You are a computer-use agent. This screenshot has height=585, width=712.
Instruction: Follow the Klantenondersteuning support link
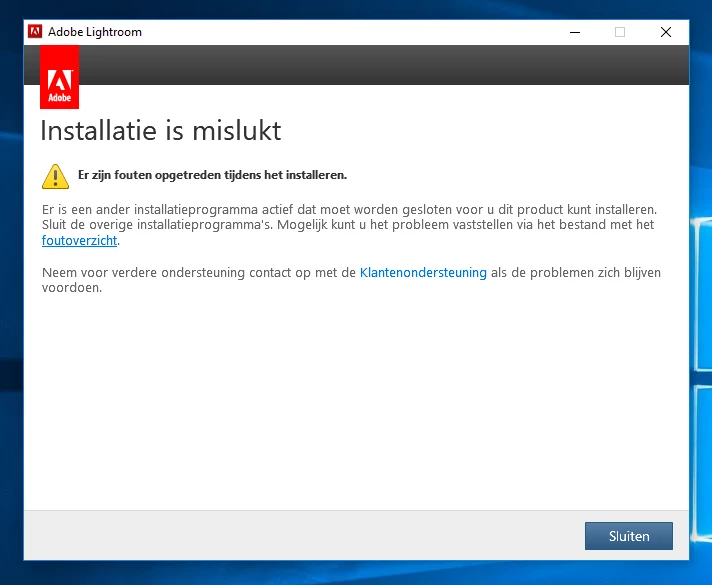pyautogui.click(x=423, y=273)
